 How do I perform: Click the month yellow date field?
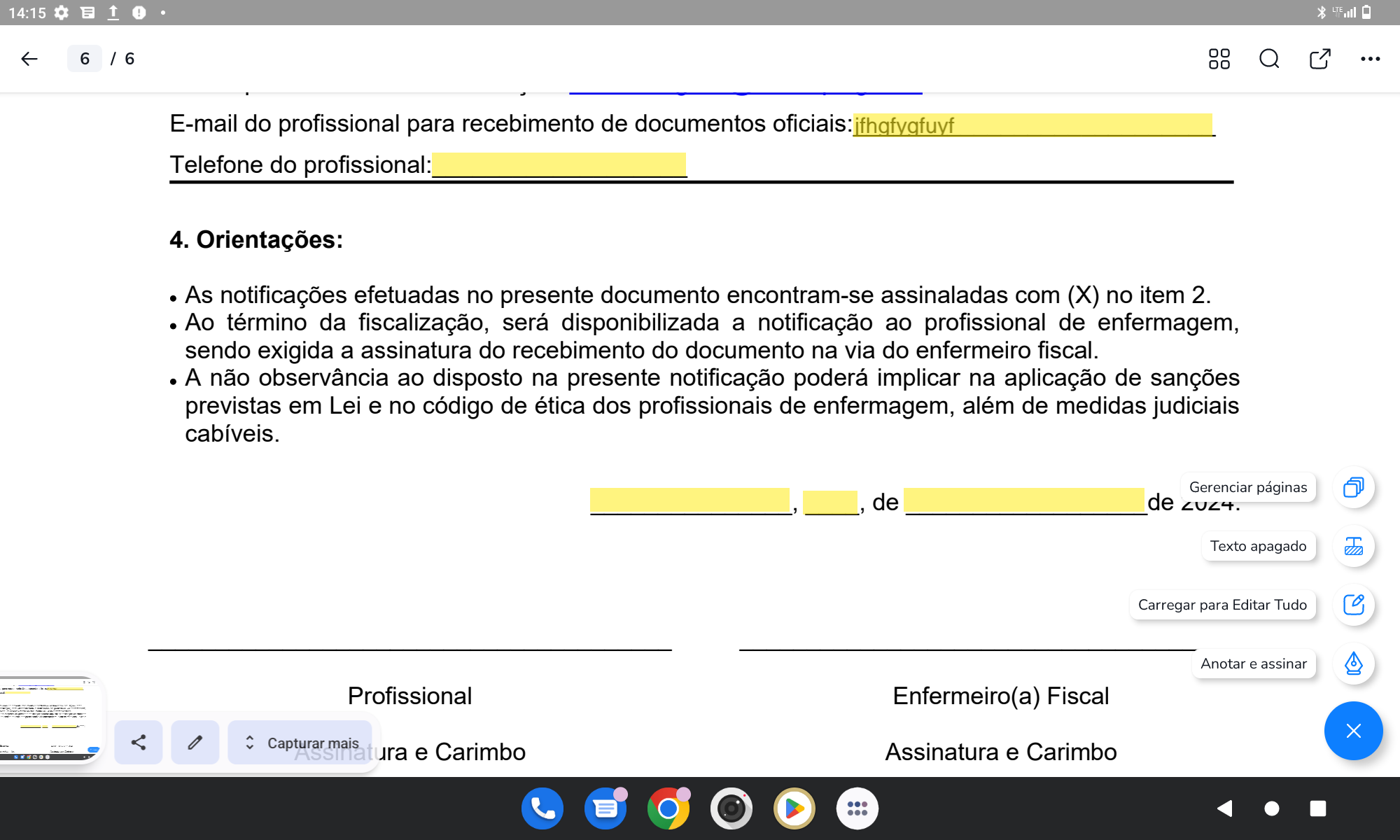[x=1025, y=501]
